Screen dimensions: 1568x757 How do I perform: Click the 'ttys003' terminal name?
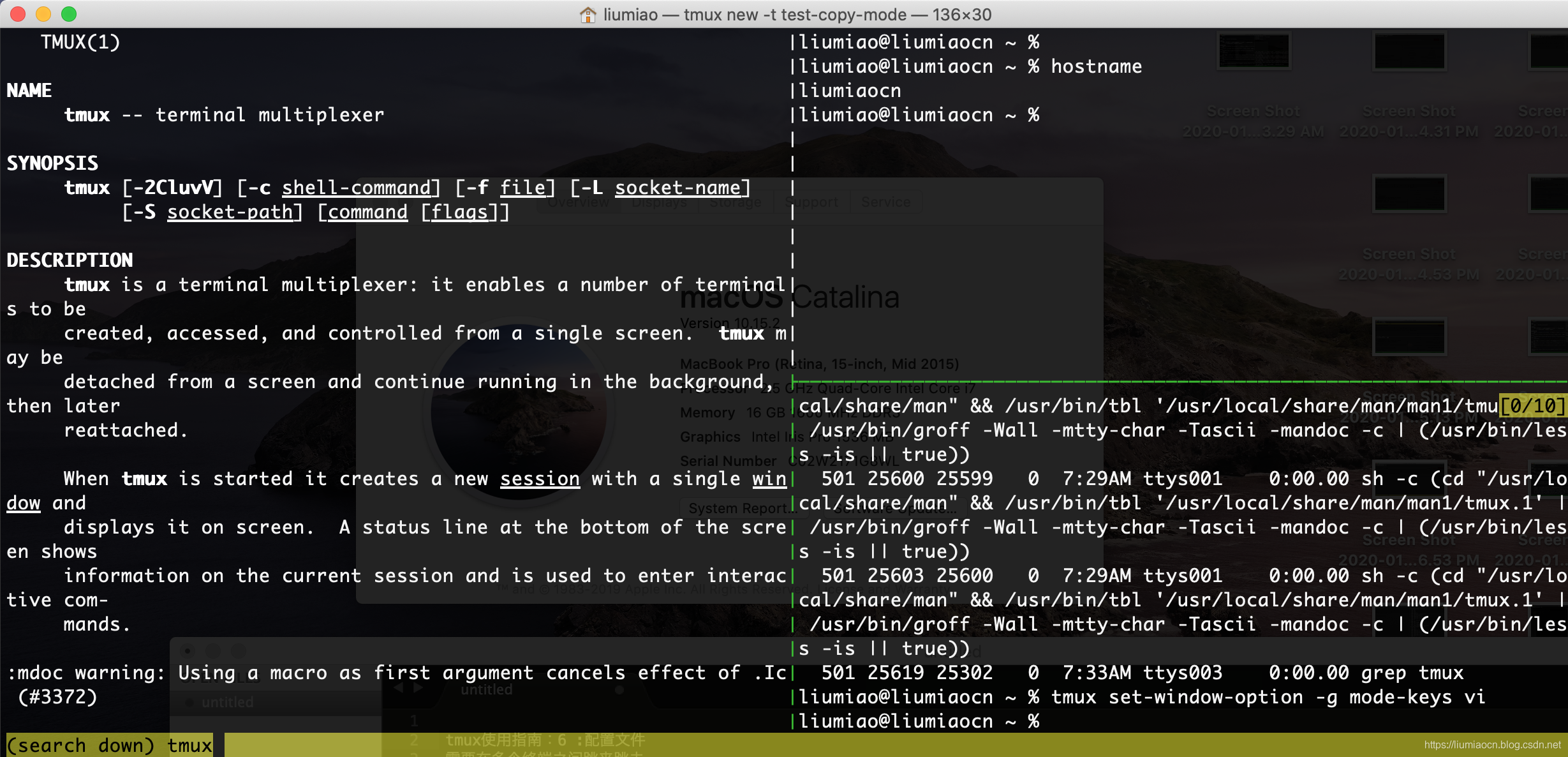point(1183,673)
